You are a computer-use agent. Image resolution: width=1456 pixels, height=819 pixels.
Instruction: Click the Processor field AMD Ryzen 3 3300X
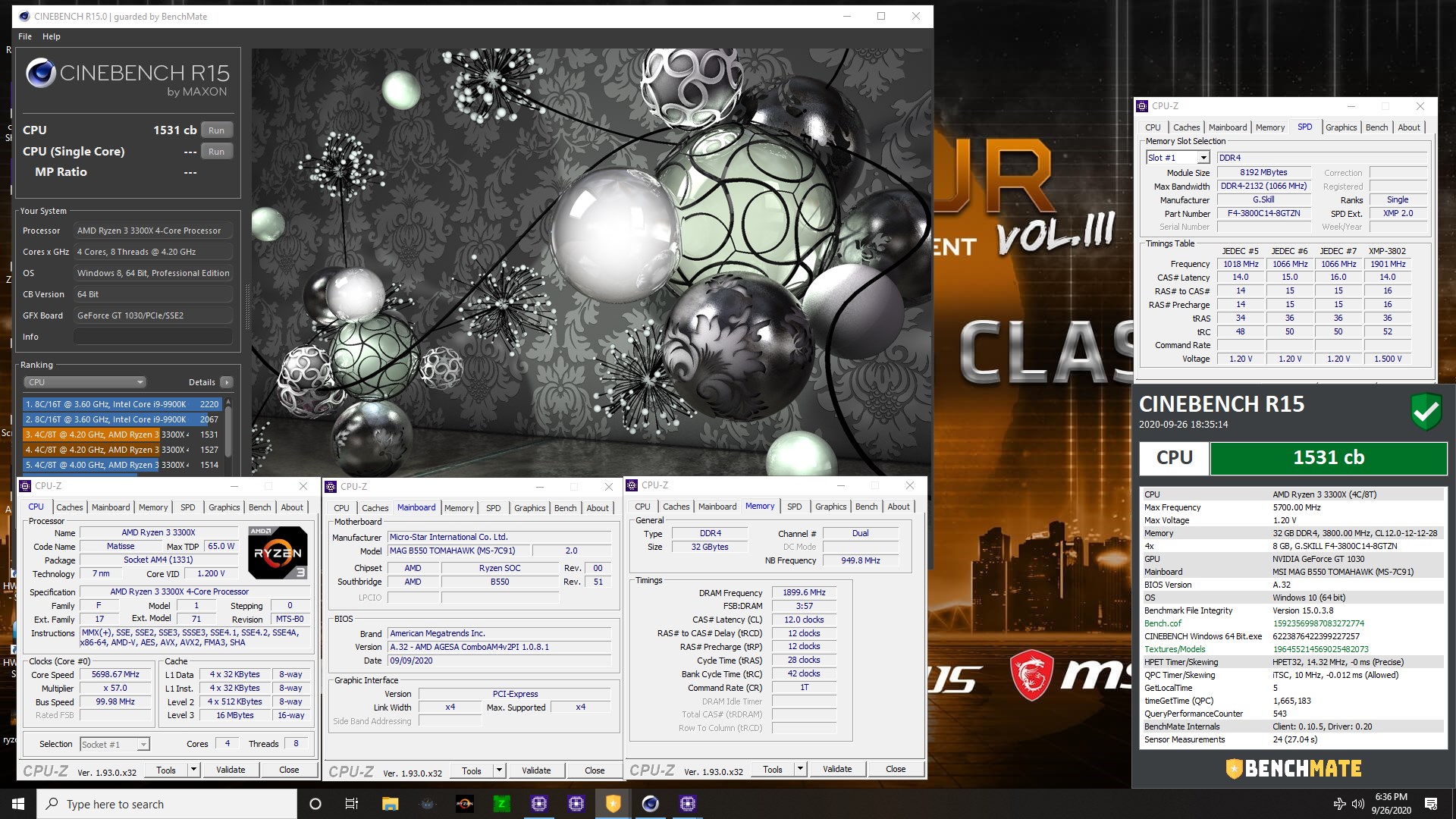pos(153,231)
